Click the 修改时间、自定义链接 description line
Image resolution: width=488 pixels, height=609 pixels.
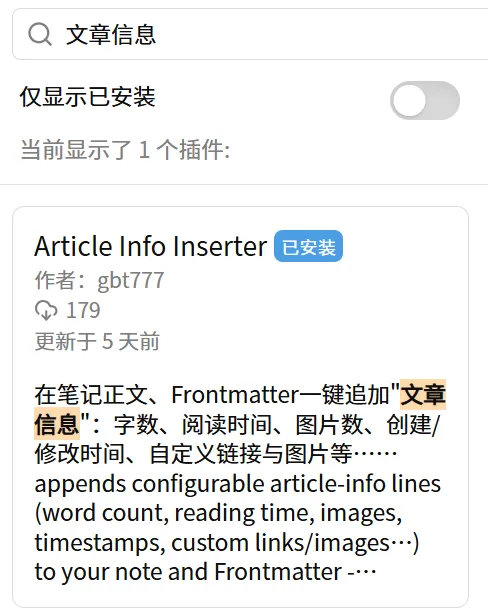coord(216,454)
